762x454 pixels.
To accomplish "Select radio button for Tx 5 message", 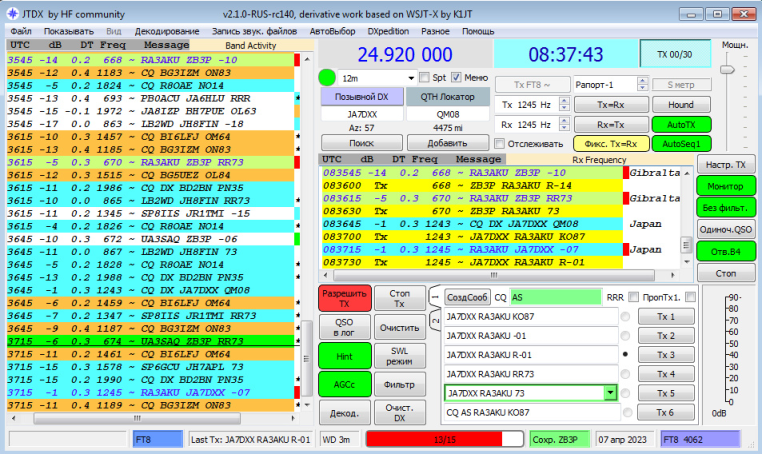I will click(625, 393).
